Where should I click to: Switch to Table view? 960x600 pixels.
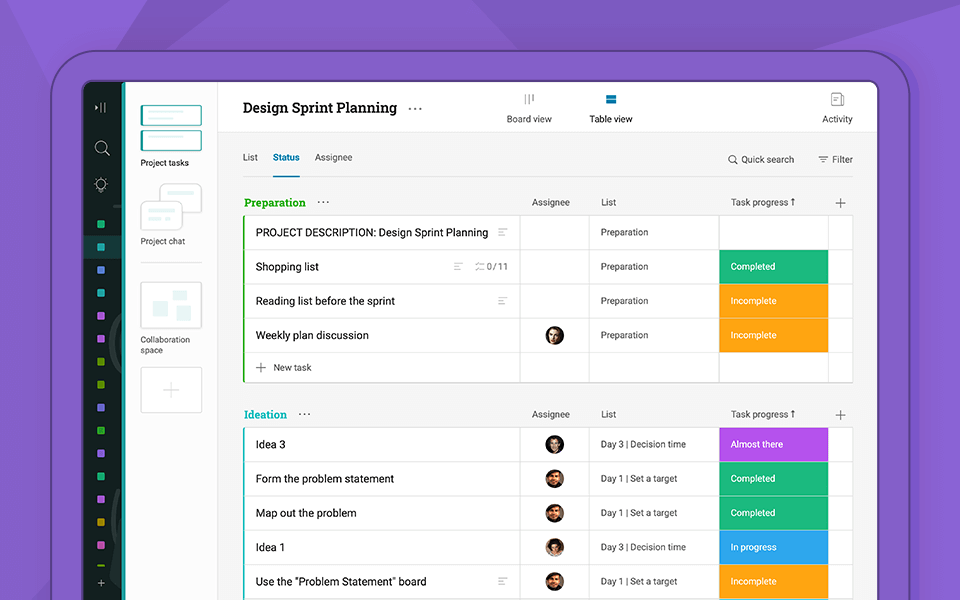pos(610,108)
